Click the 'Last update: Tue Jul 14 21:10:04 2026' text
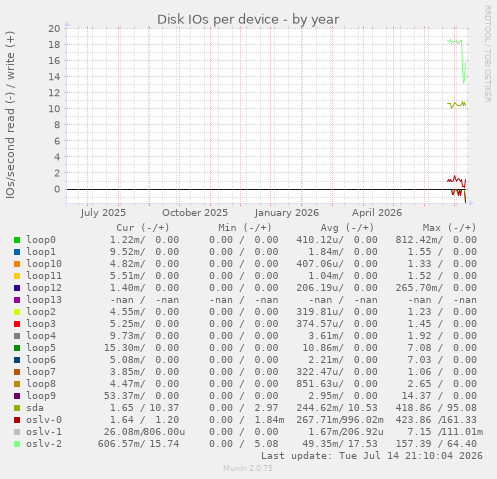Image resolution: width=497 pixels, height=479 pixels. pyautogui.click(x=372, y=456)
